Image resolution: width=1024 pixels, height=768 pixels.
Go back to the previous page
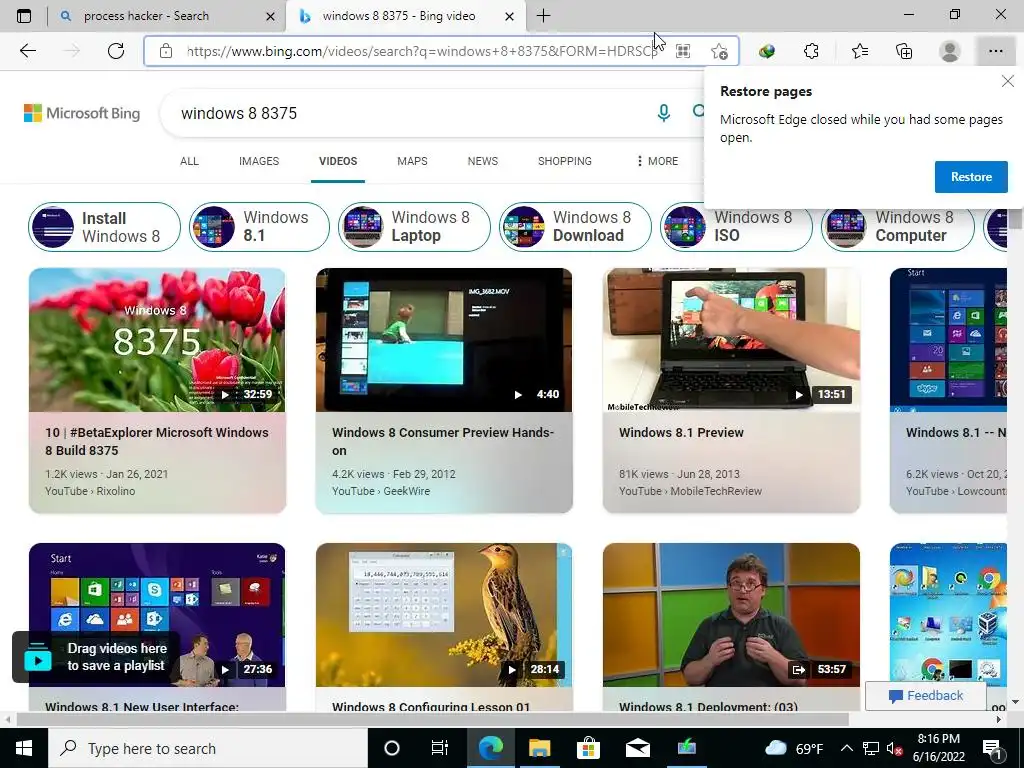tap(27, 51)
